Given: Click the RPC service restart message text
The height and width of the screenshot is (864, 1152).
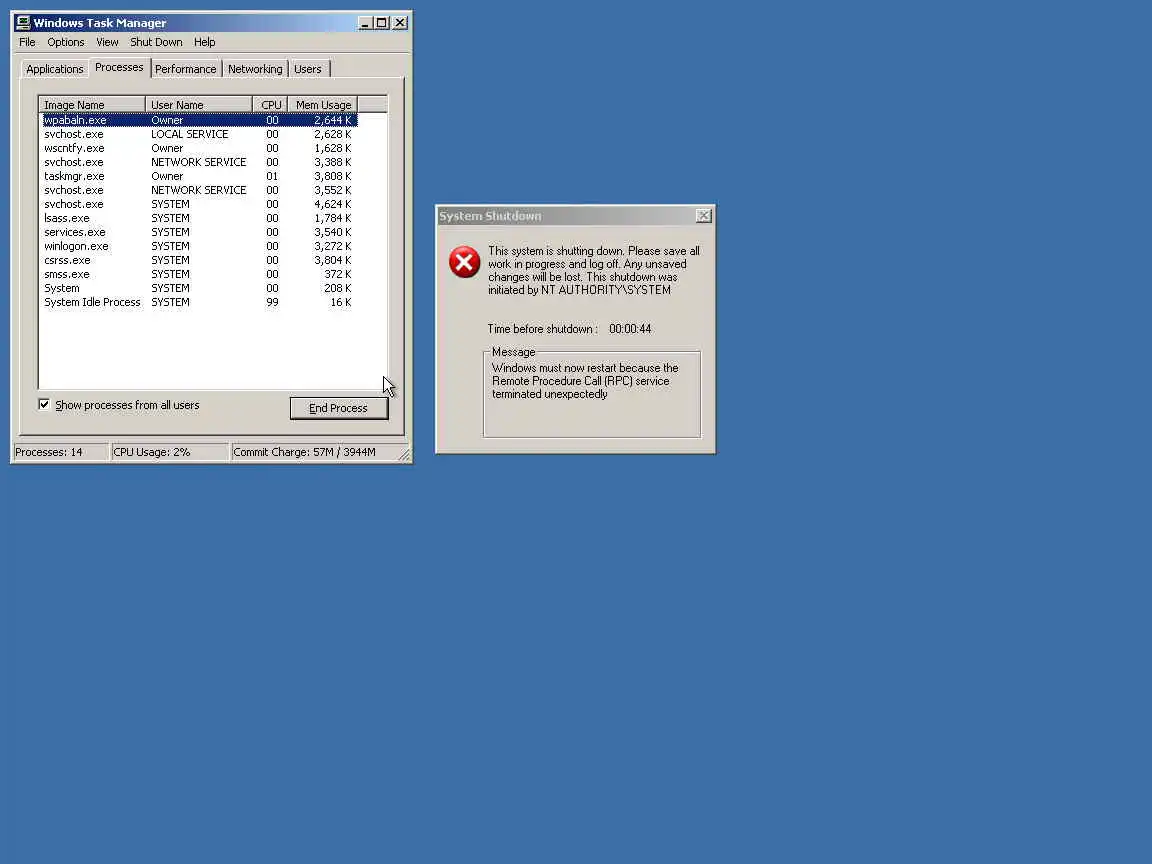Looking at the screenshot, I should click(x=585, y=381).
